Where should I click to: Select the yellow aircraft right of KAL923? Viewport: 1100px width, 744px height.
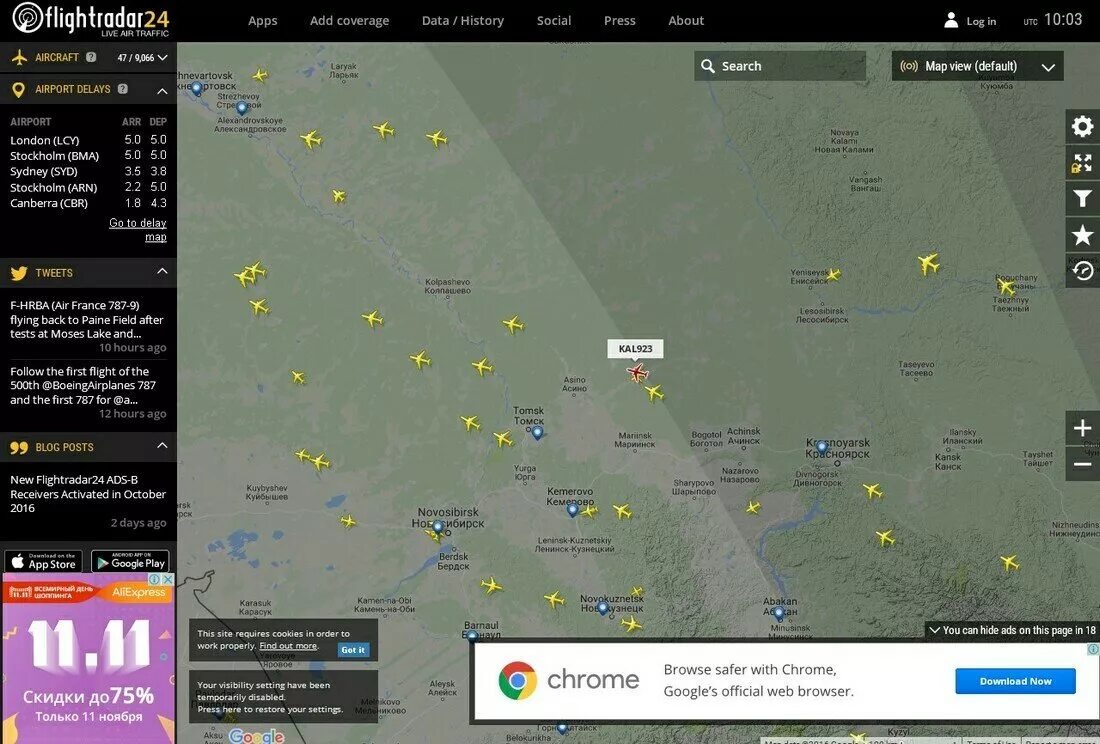tap(655, 393)
